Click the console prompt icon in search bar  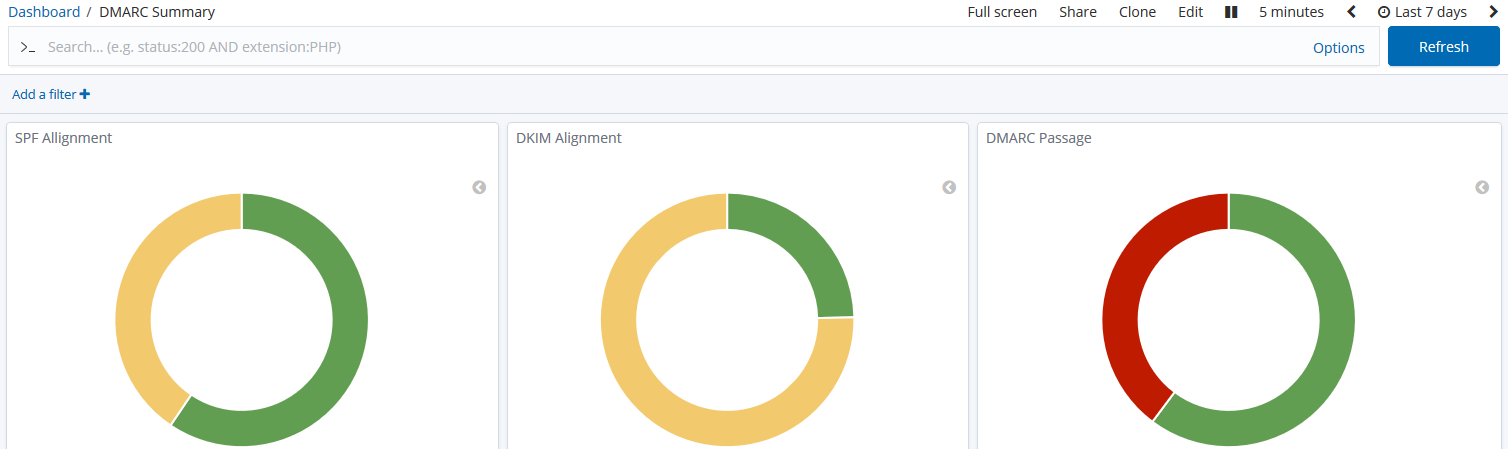28,47
